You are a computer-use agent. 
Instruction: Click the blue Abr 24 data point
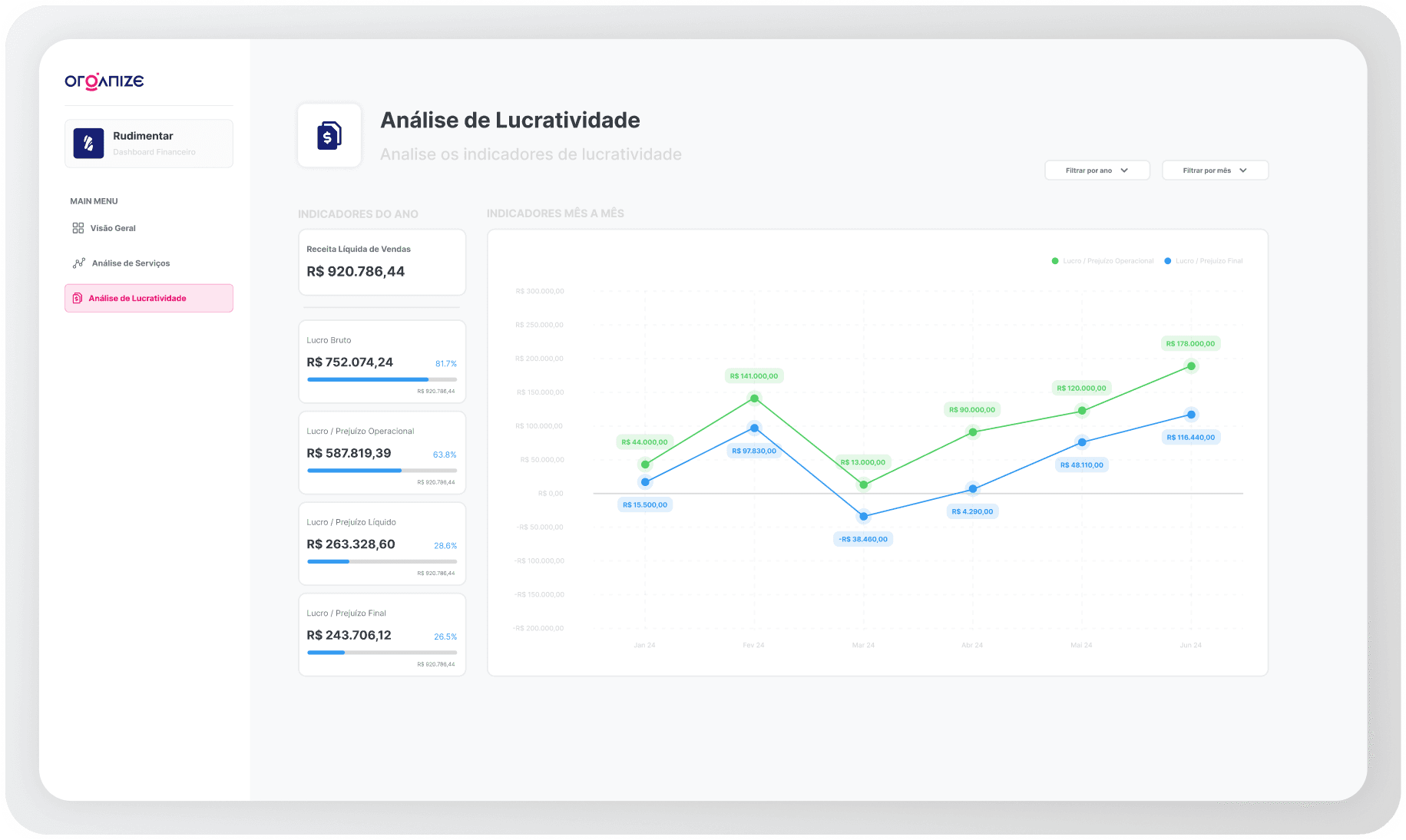point(973,489)
